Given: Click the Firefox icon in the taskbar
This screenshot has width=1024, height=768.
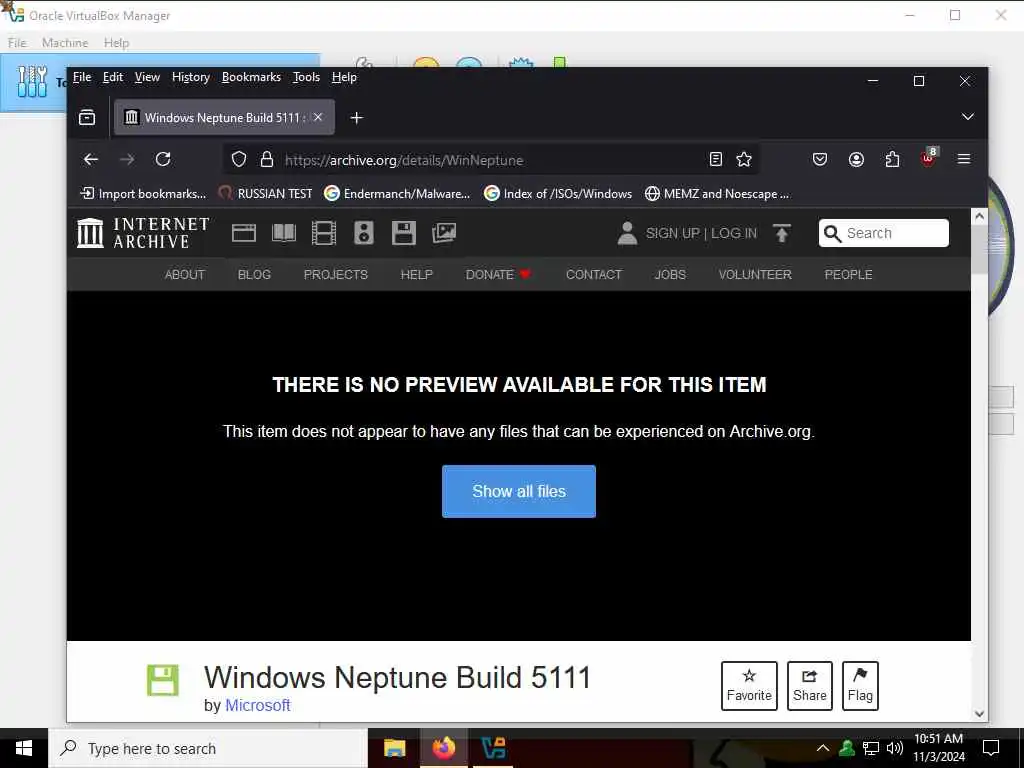Looking at the screenshot, I should tap(443, 748).
